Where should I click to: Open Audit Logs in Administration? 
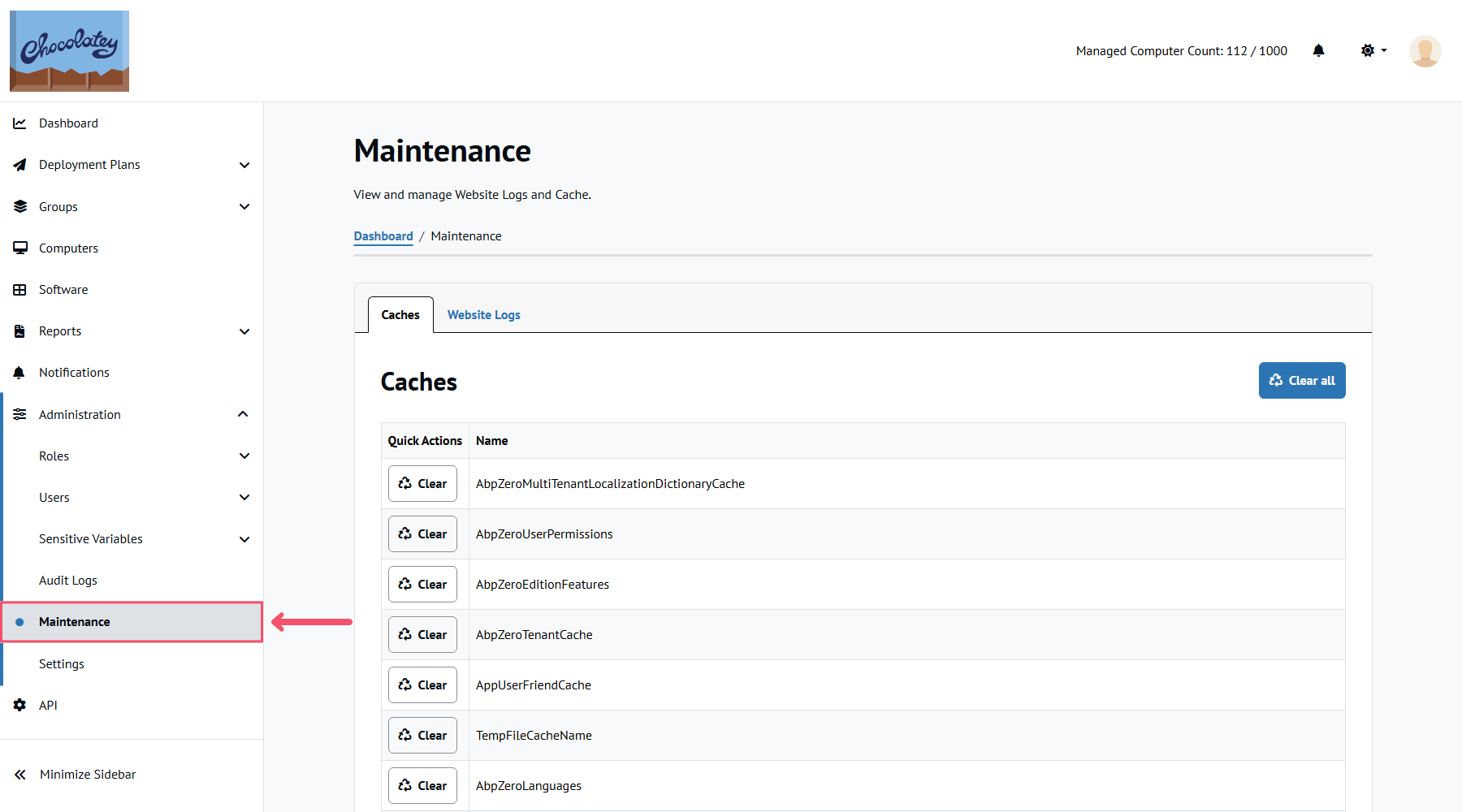coord(132,580)
